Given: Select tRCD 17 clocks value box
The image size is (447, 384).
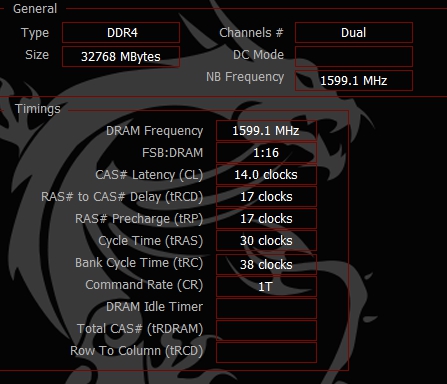Looking at the screenshot, I should point(266,197).
